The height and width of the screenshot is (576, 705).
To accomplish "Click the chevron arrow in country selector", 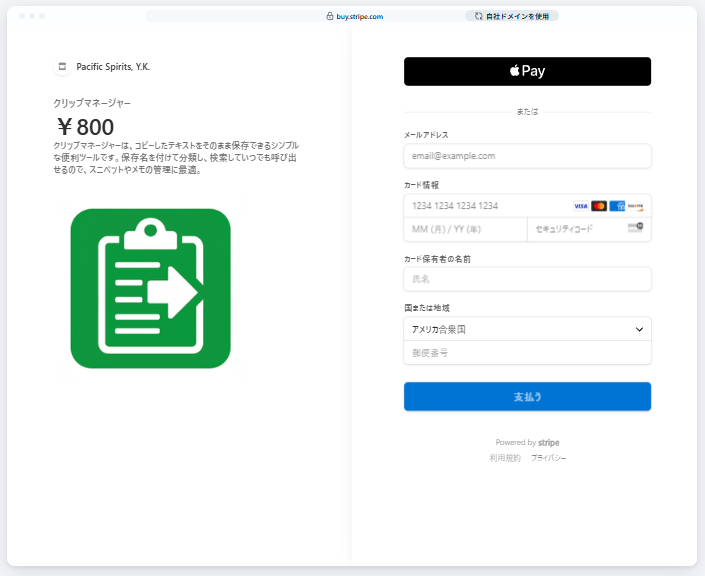I will pos(639,329).
